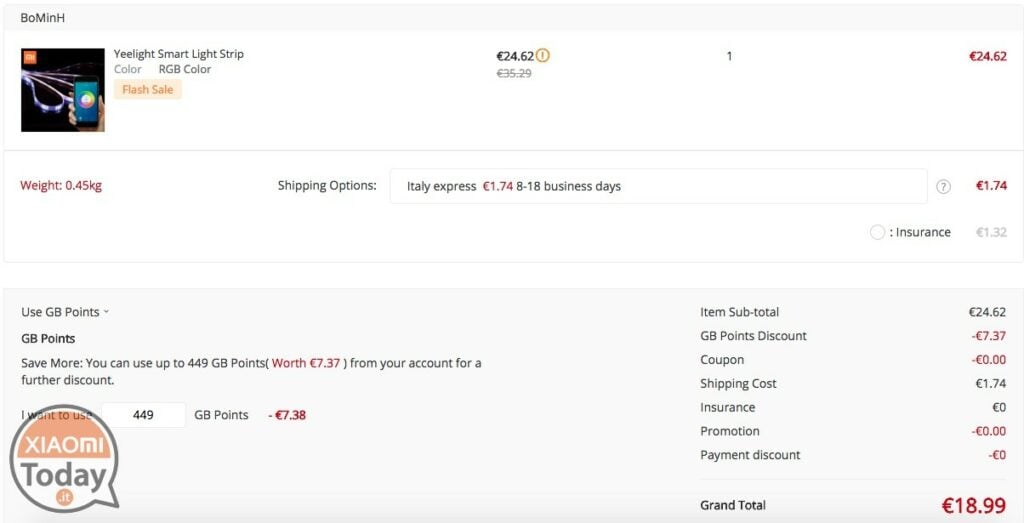Click the Yeelight light strip thumbnail
Viewport: 1024px width, 523px height.
pos(63,90)
